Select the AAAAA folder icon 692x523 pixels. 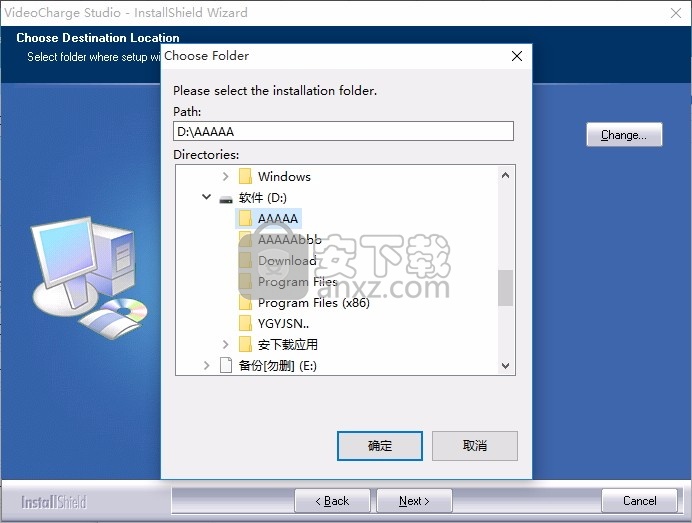(x=245, y=218)
